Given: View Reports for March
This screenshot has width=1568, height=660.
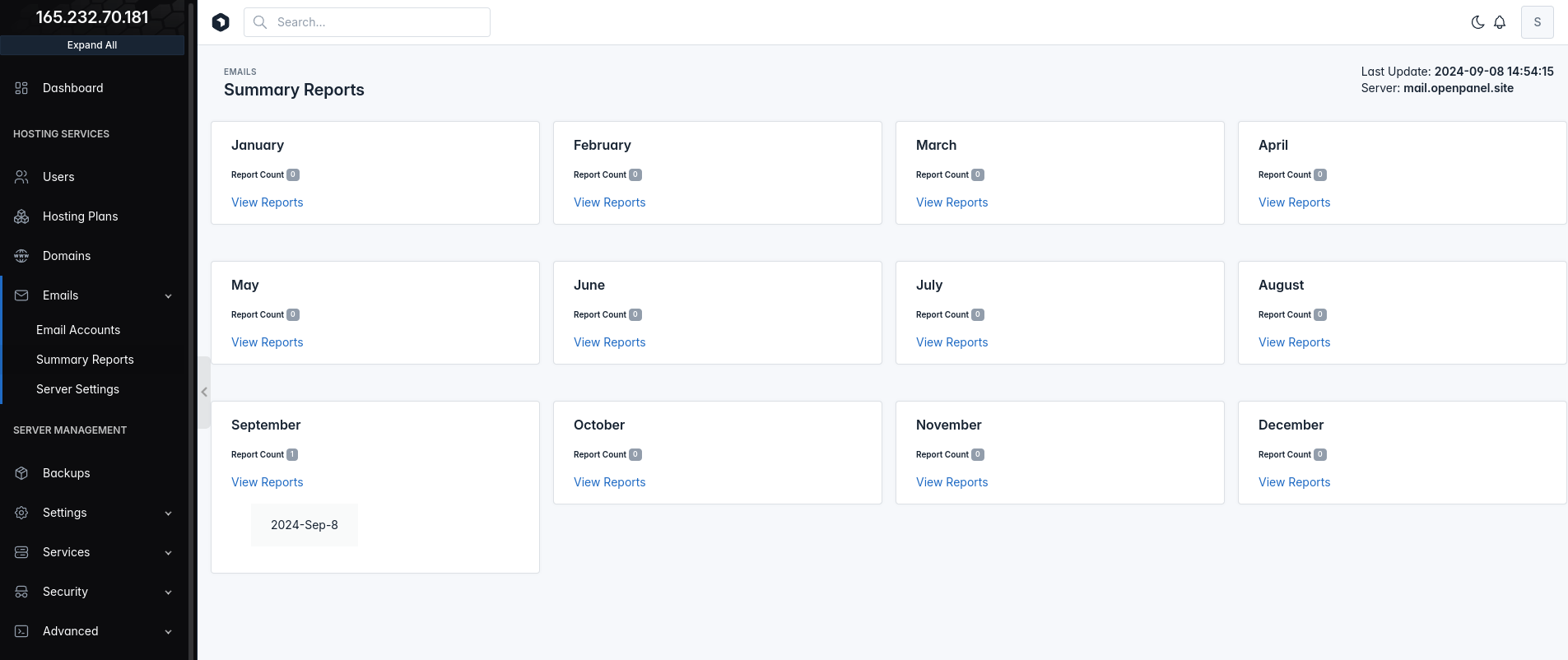Looking at the screenshot, I should click(952, 202).
